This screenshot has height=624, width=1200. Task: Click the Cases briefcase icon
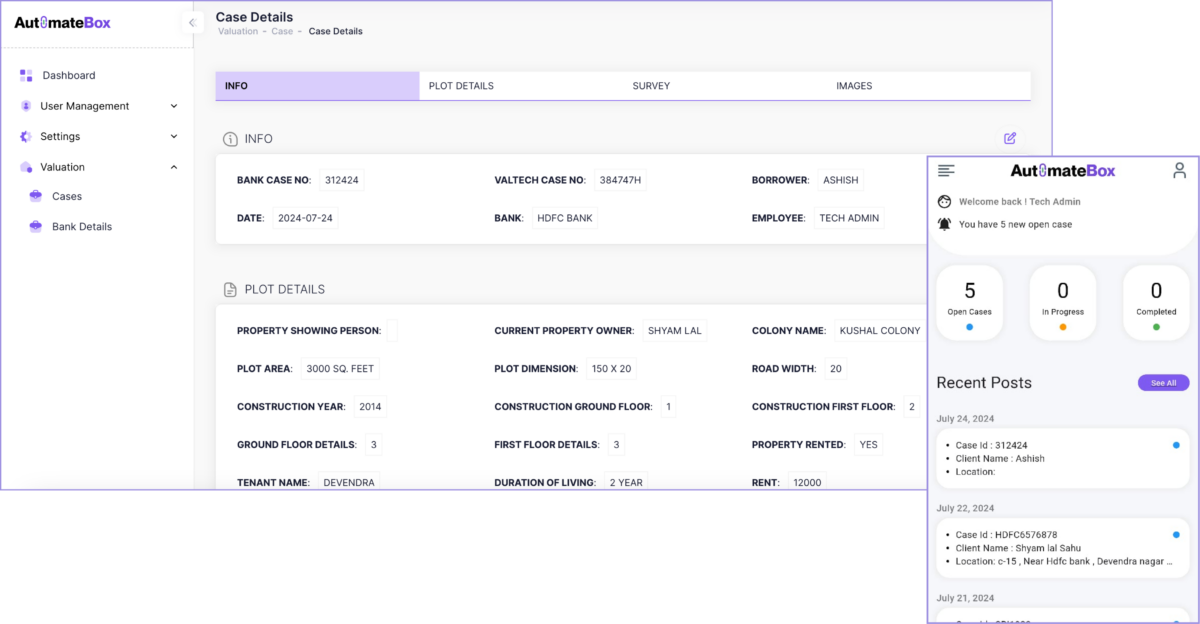(x=36, y=196)
